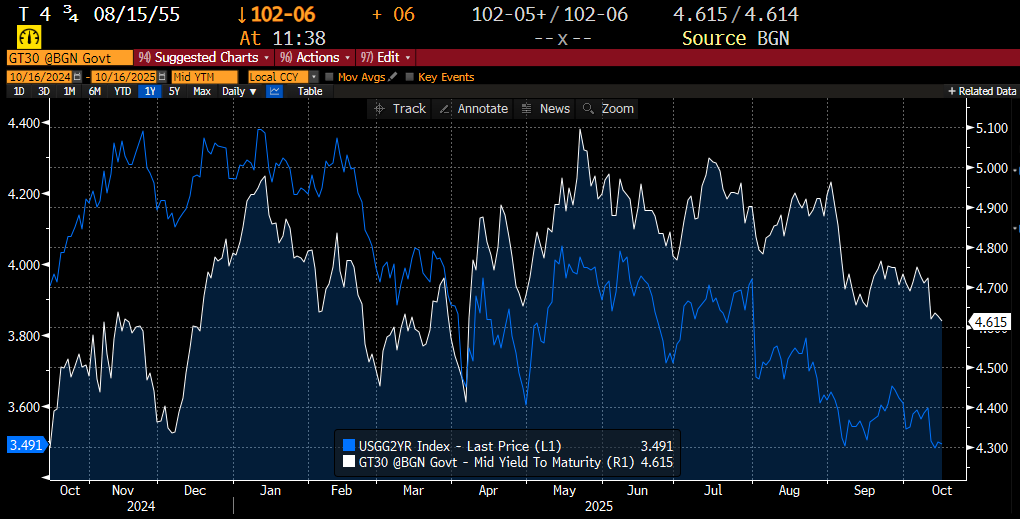1020x519 pixels.
Task: Activate the Zoom magnifier tool
Action: [x=608, y=108]
